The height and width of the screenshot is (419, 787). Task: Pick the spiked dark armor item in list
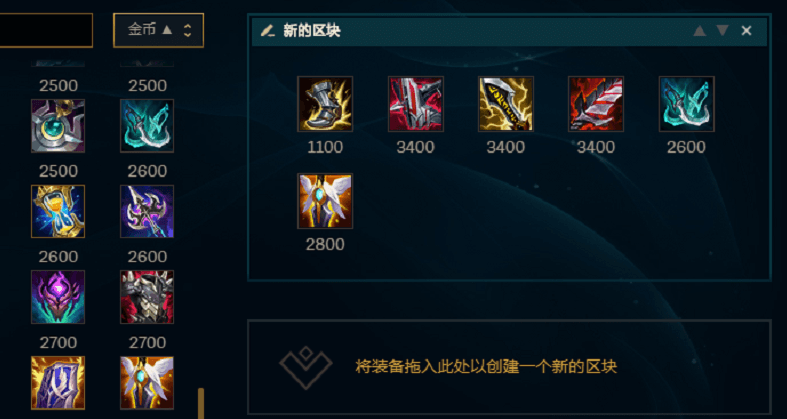coord(147,297)
